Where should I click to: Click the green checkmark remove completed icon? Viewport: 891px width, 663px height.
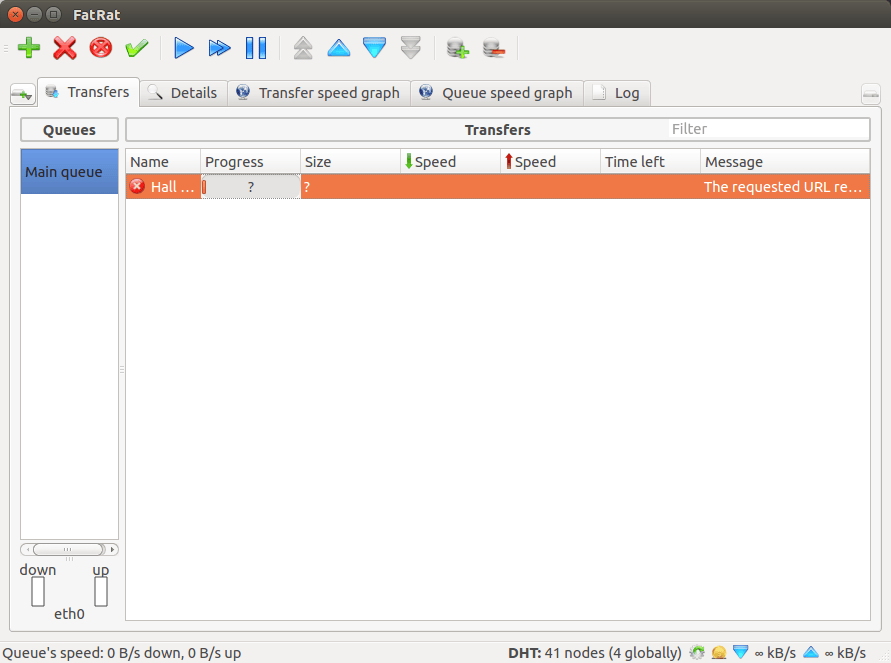(x=137, y=48)
